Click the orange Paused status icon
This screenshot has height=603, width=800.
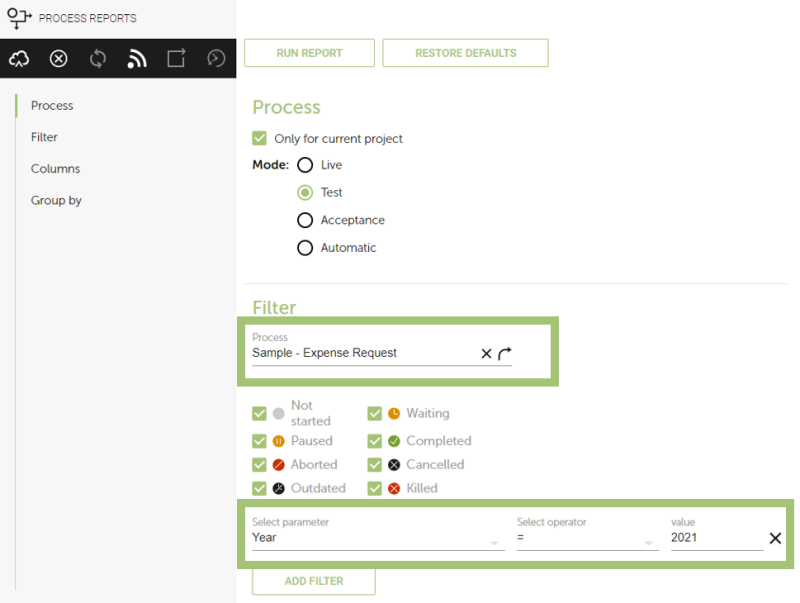pyautogui.click(x=279, y=441)
